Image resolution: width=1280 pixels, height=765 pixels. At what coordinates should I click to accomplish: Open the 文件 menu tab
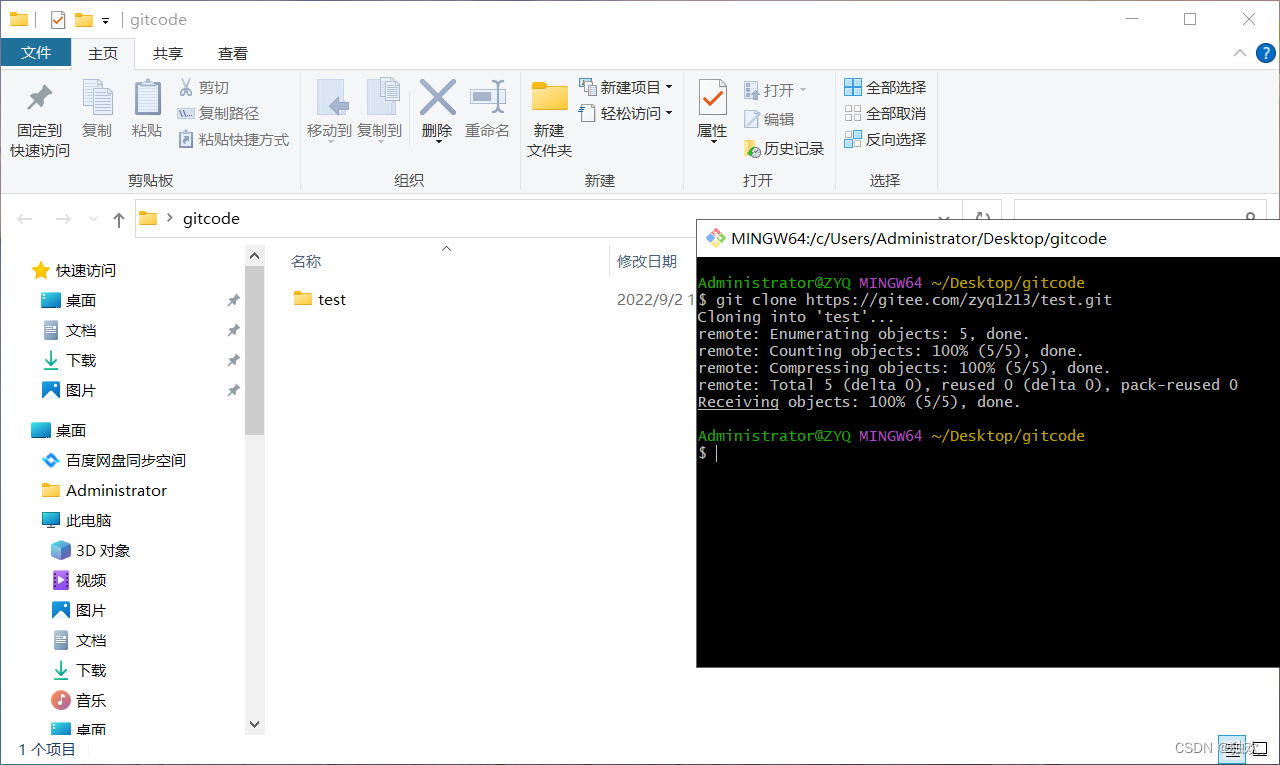[36, 53]
